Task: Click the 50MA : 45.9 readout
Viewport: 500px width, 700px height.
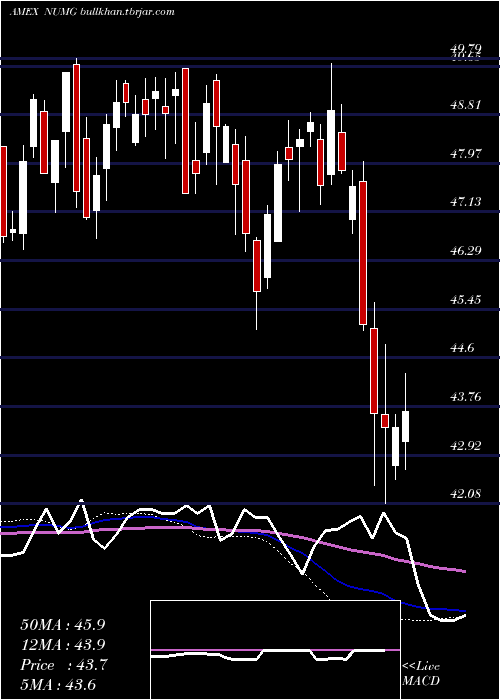Action: [62, 625]
